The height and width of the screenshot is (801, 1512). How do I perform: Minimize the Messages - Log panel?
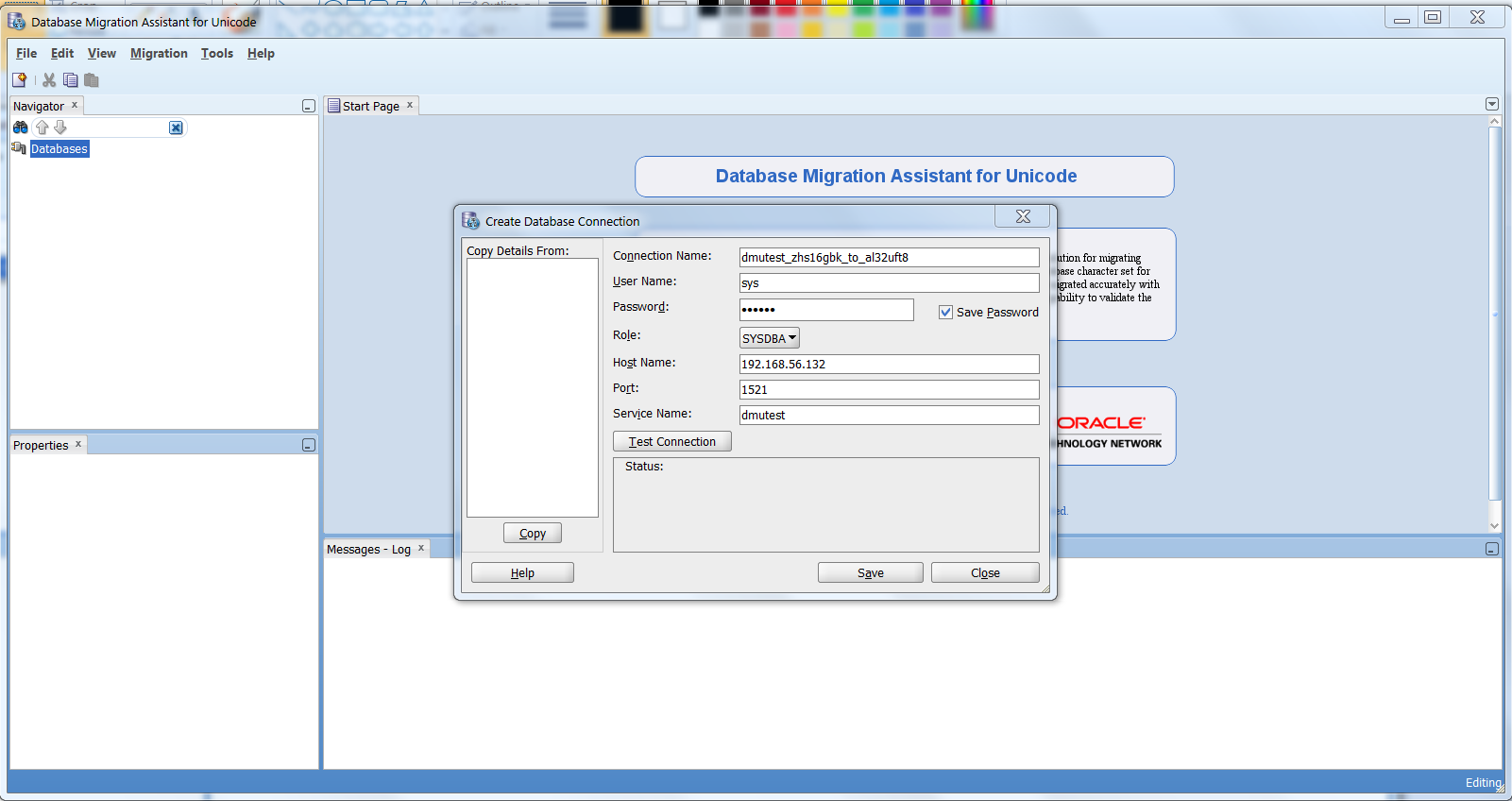(1492, 549)
